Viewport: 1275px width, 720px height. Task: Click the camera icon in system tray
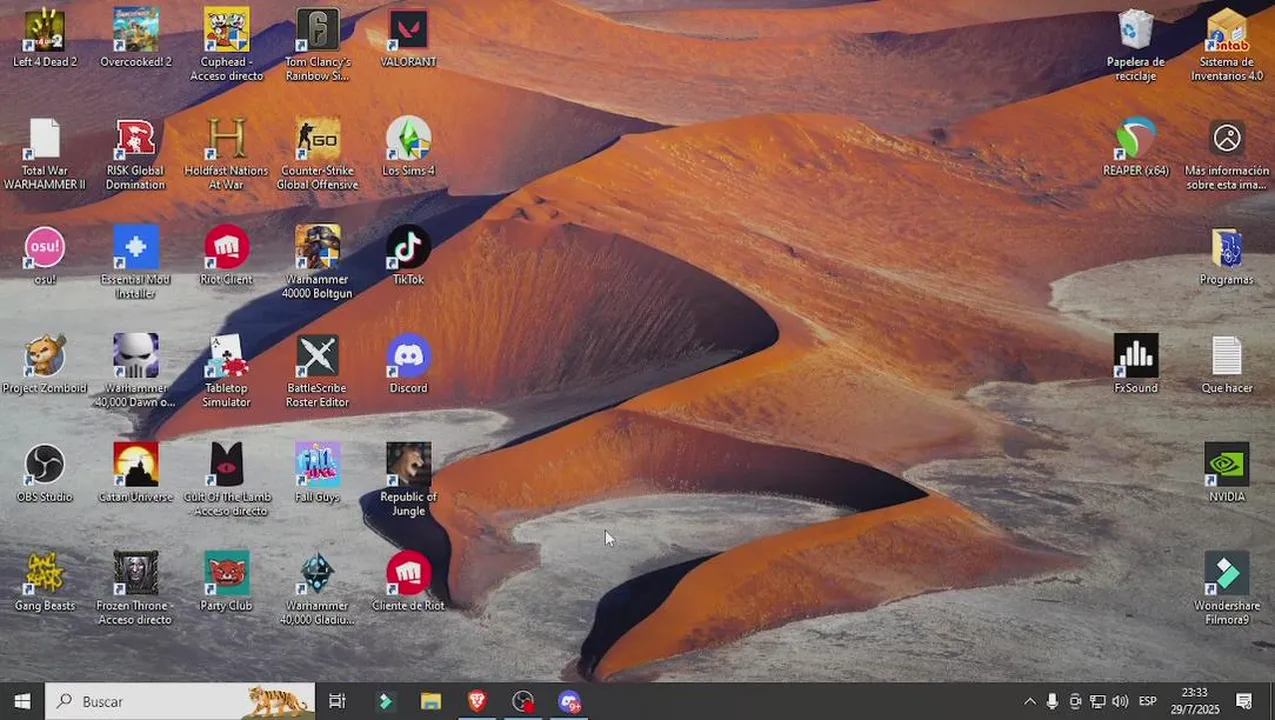tap(1075, 701)
